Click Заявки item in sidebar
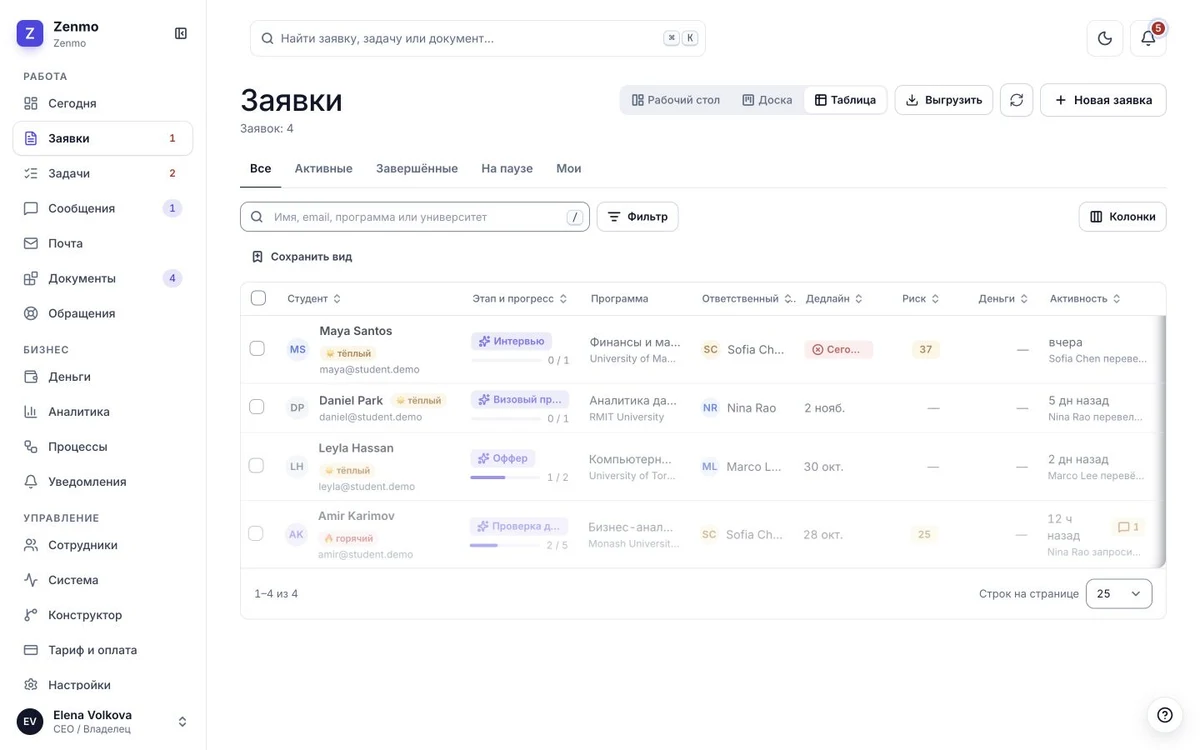Image resolution: width=1200 pixels, height=750 pixels. pos(103,138)
